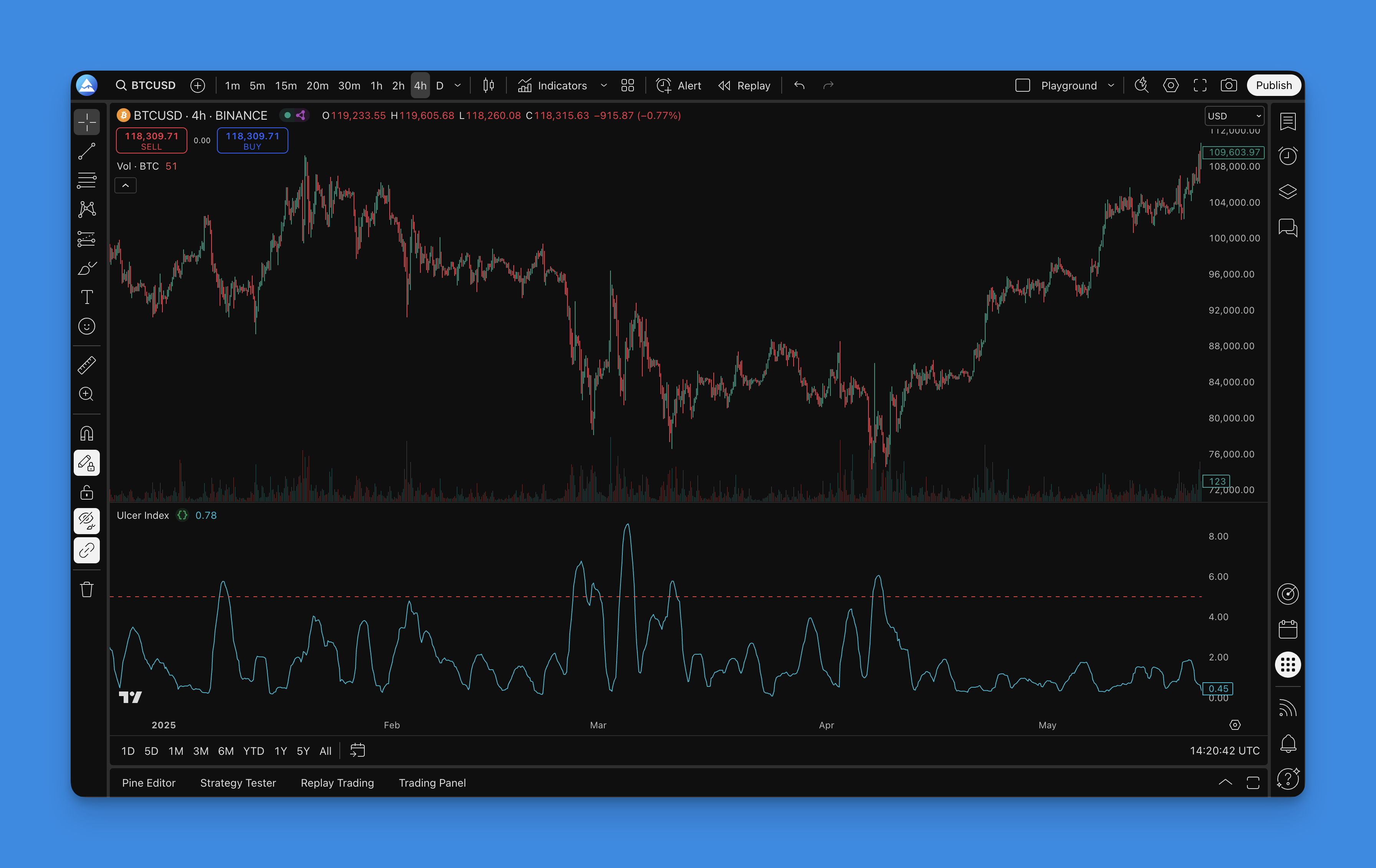Expand the bottom panel with chevron
This screenshot has width=1376, height=868.
(1225, 783)
